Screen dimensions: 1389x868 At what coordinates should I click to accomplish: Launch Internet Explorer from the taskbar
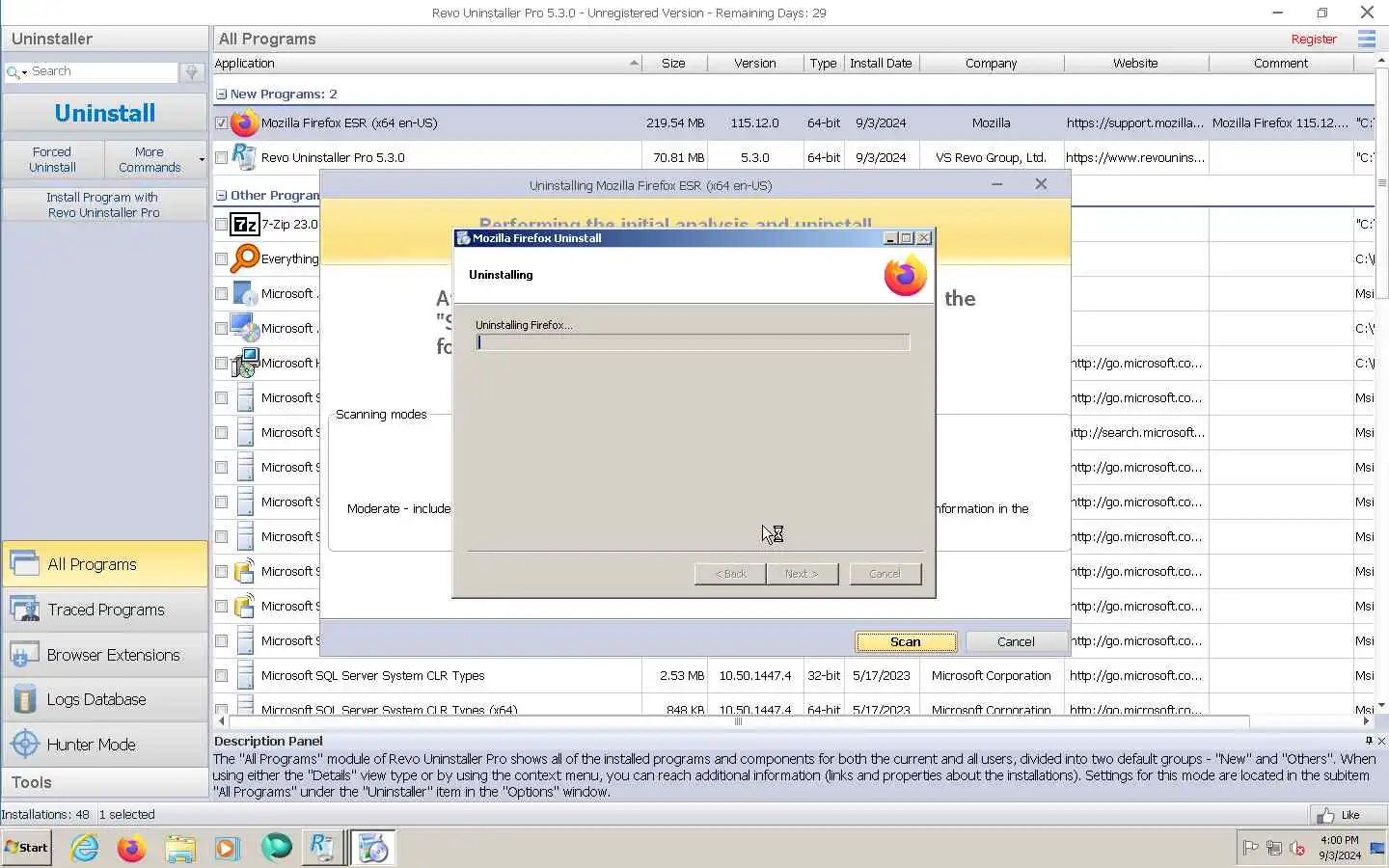click(x=85, y=848)
